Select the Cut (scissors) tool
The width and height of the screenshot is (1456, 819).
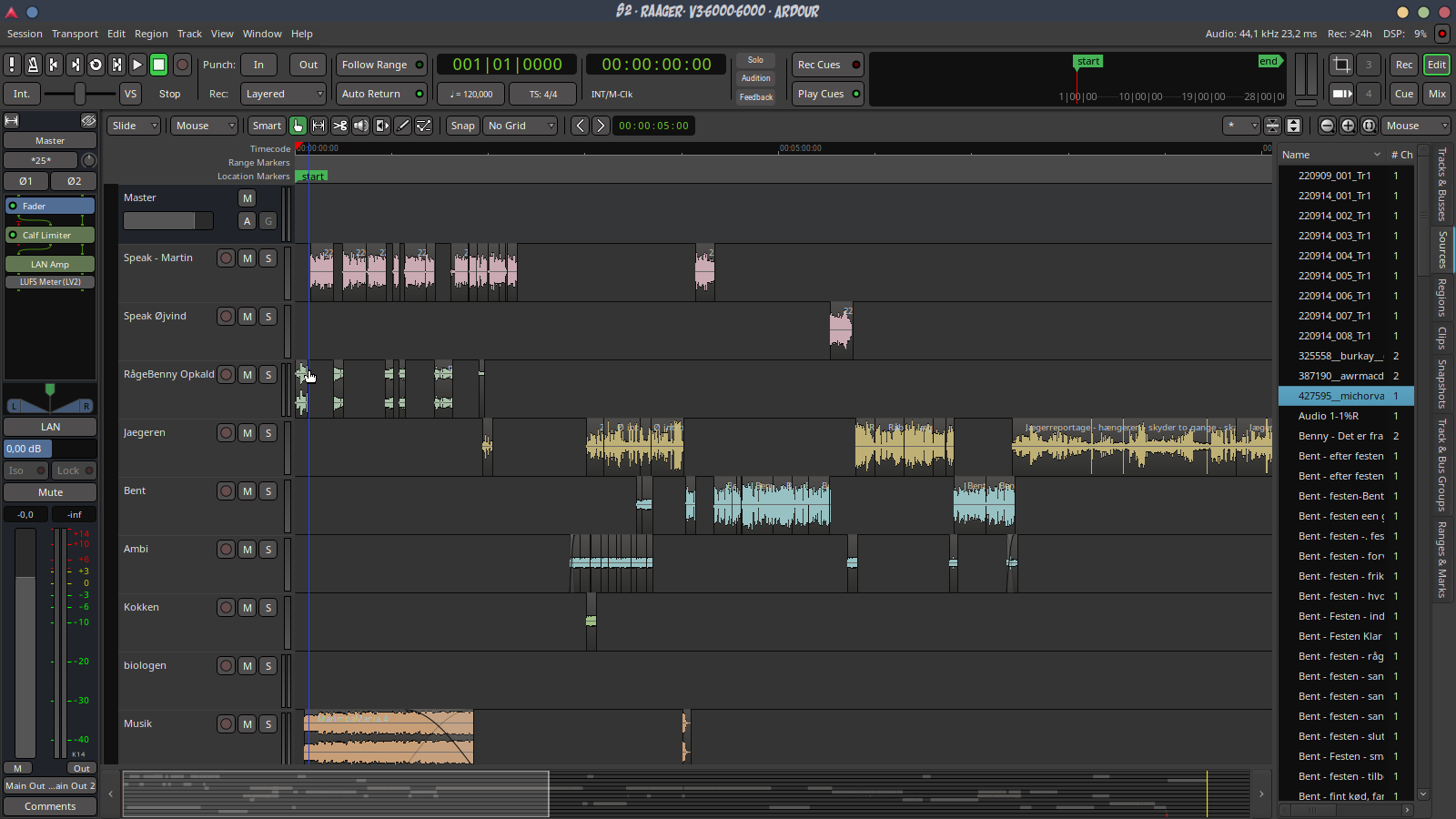coord(339,126)
